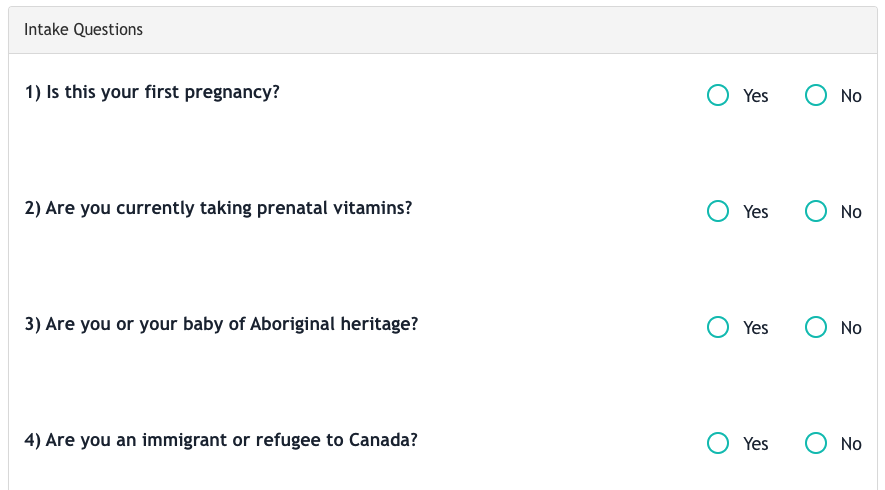
Task: Choose Yes radio for prenatal vitamins question
Action: pos(718,211)
